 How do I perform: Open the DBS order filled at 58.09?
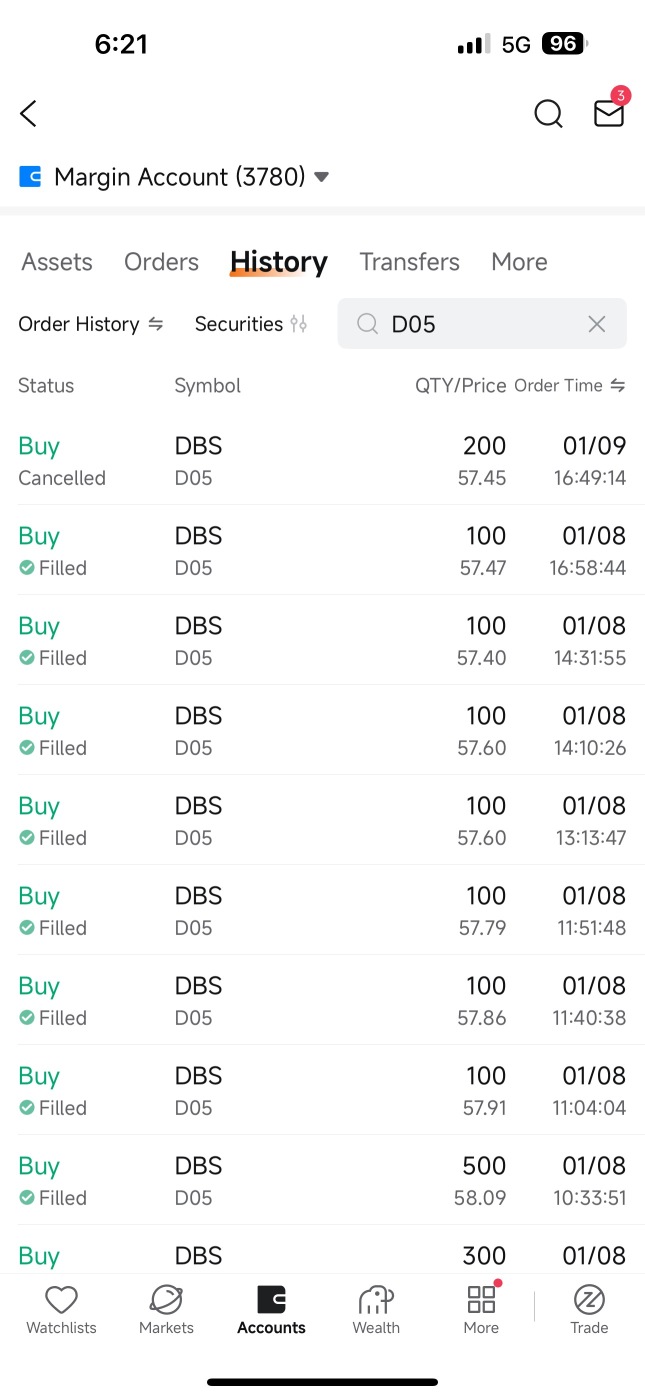(x=322, y=1180)
